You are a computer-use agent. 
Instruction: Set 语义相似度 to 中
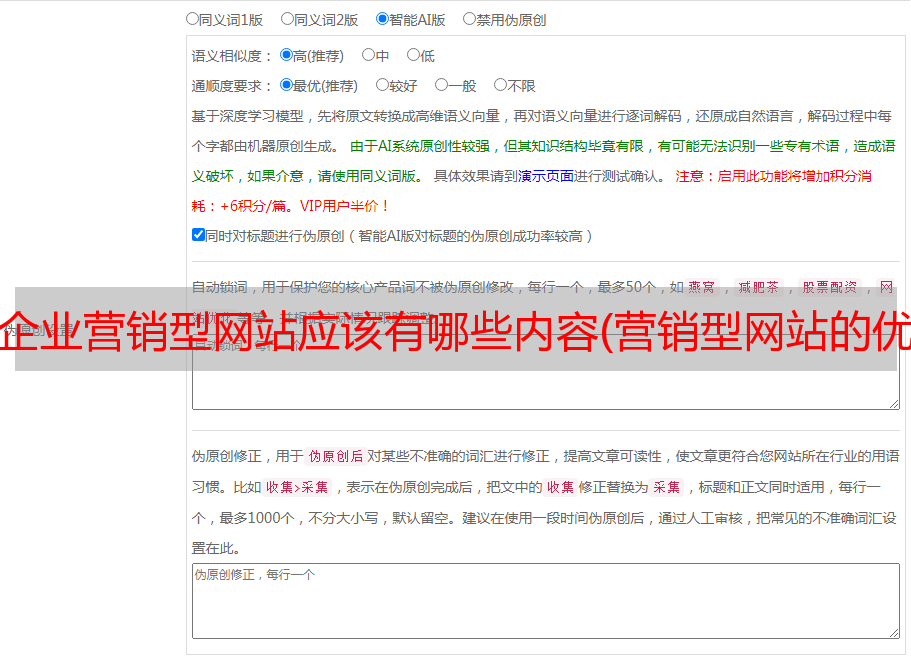click(368, 55)
